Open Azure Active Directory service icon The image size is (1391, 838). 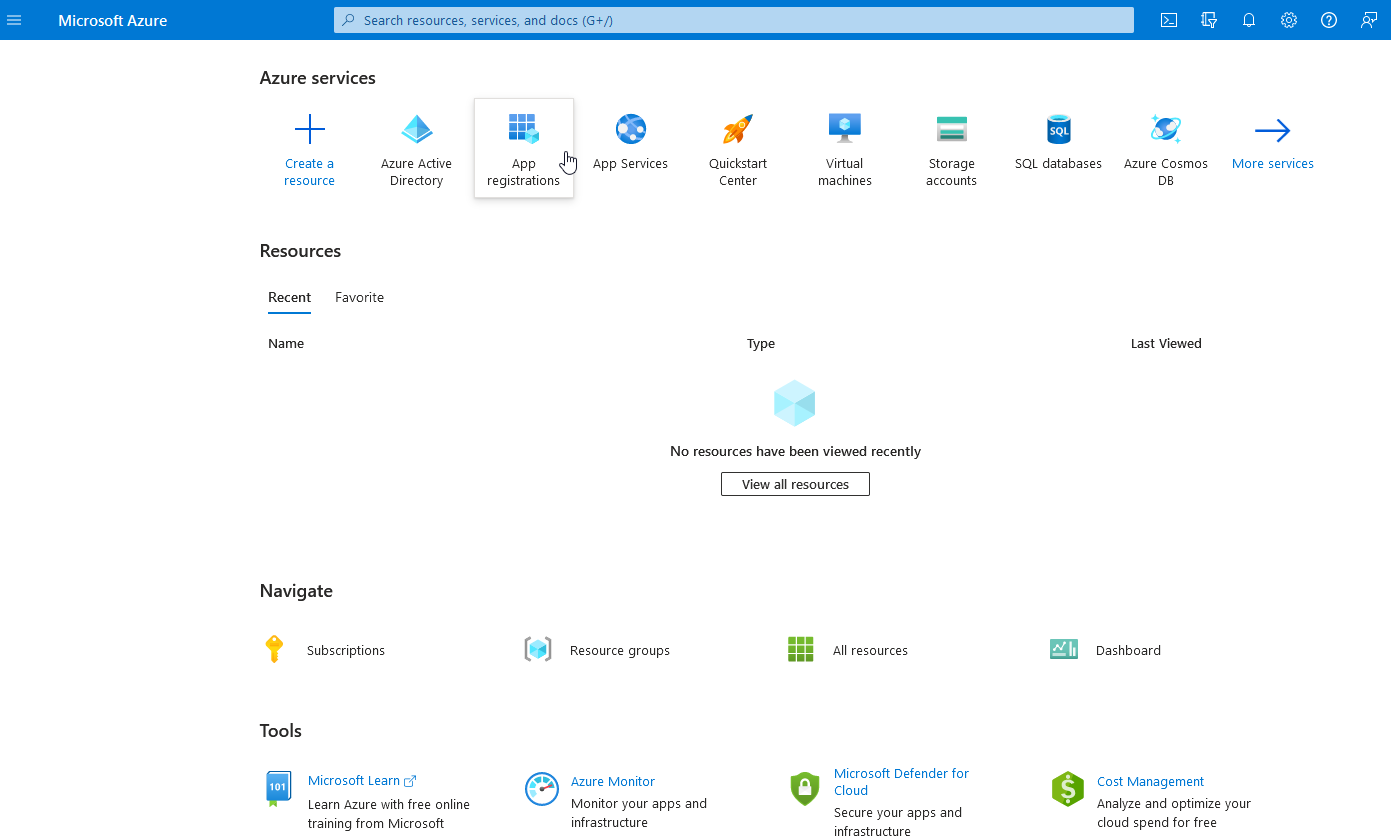pos(417,129)
